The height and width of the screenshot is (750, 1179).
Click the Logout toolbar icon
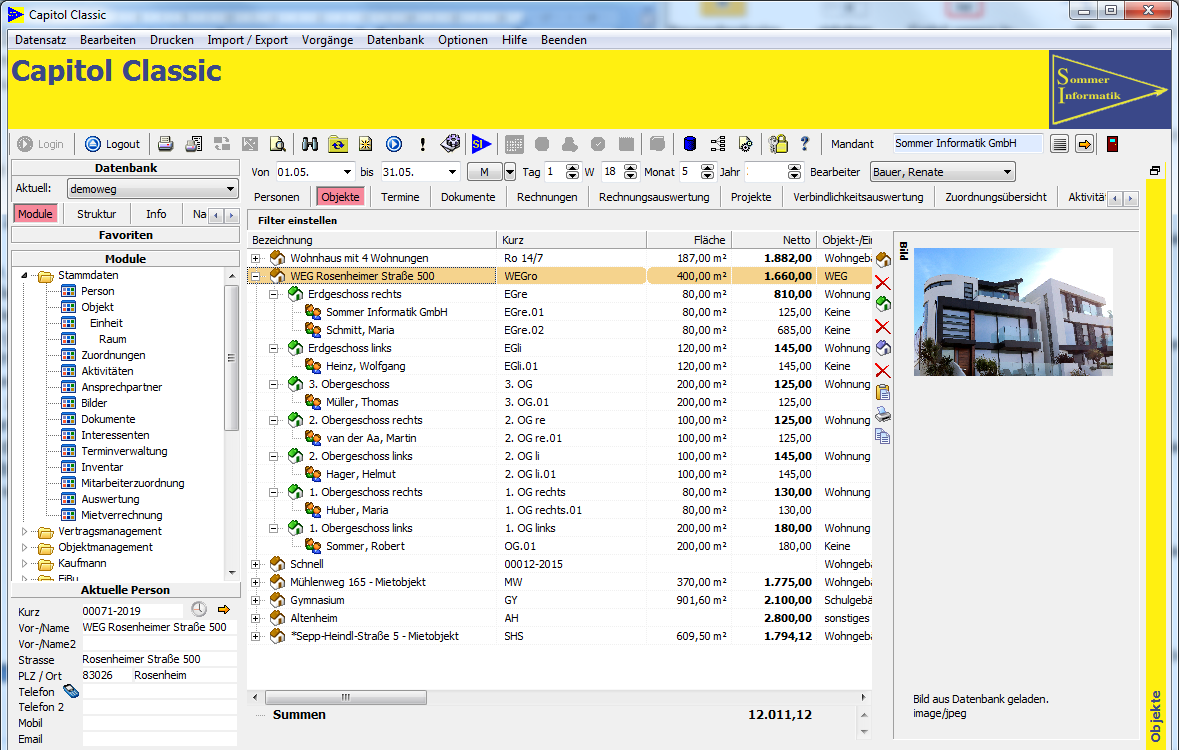pos(112,143)
